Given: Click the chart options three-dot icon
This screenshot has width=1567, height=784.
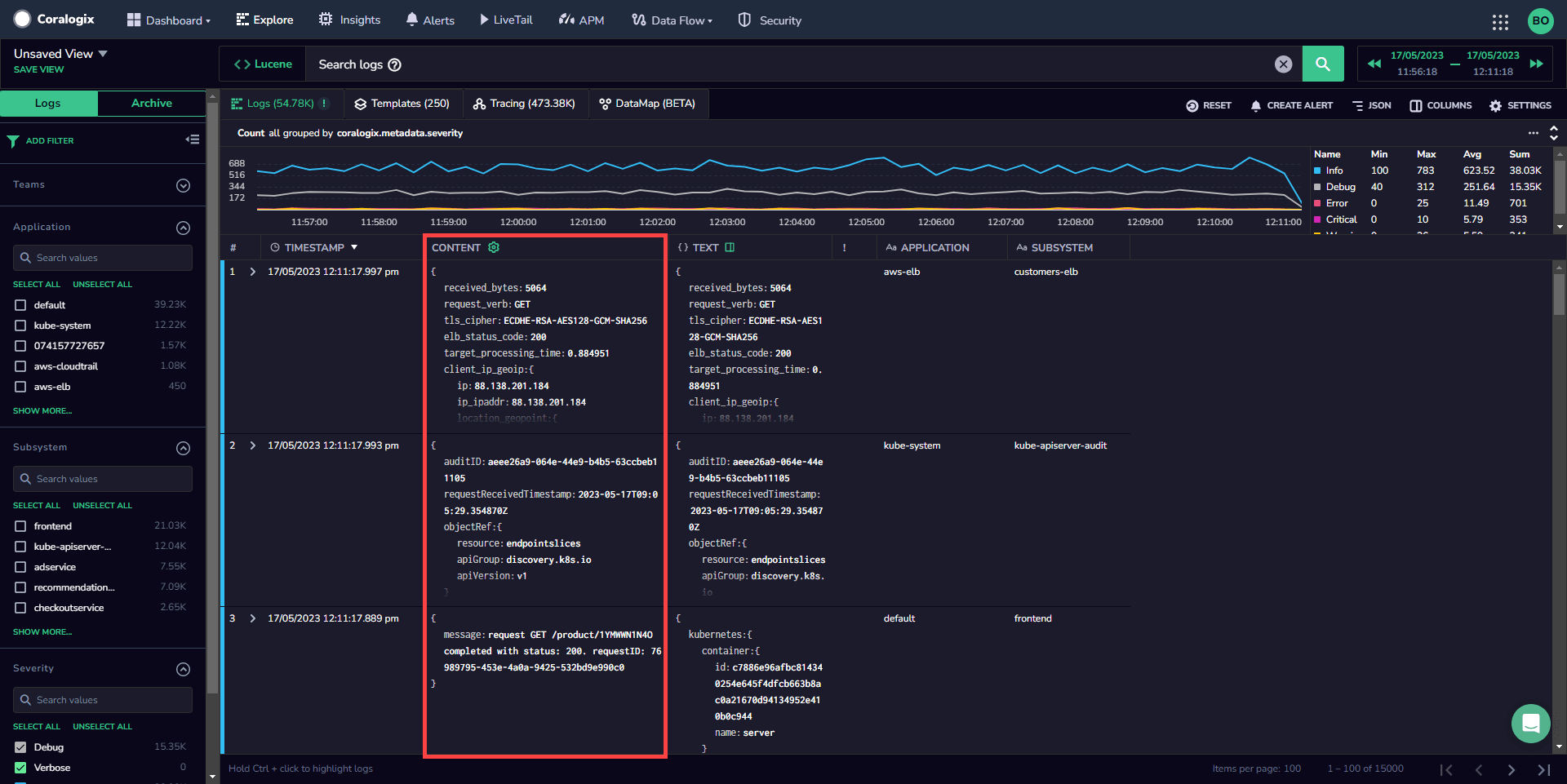Looking at the screenshot, I should [1534, 133].
